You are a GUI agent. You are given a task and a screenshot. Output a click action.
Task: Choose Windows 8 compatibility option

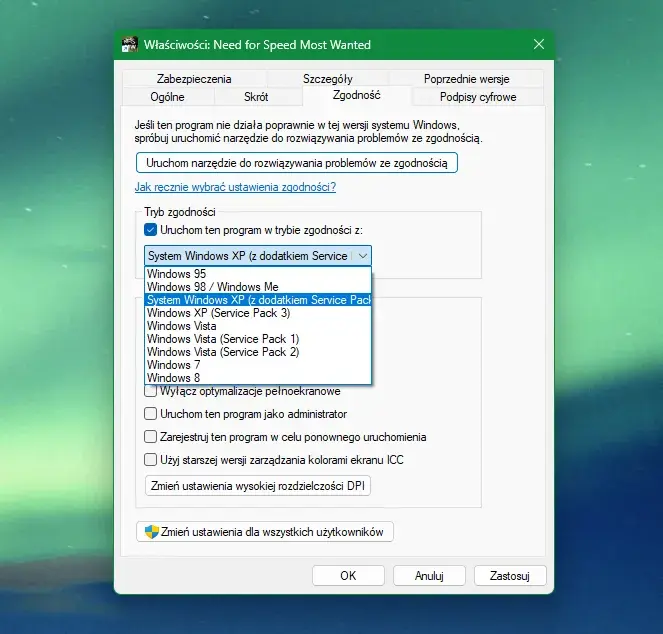258,378
